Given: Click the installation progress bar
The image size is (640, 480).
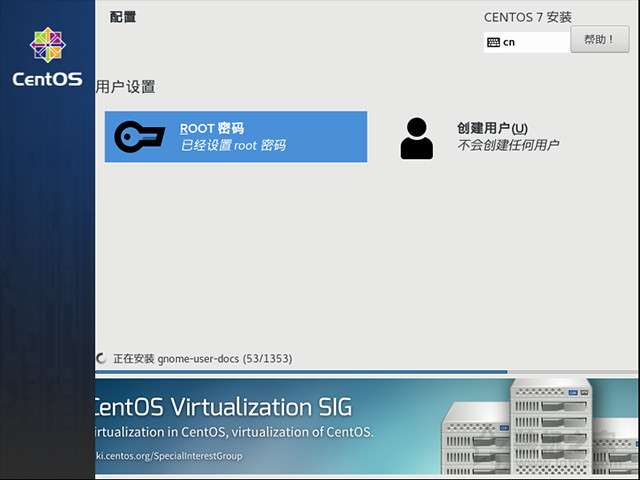Looking at the screenshot, I should click(x=367, y=372).
